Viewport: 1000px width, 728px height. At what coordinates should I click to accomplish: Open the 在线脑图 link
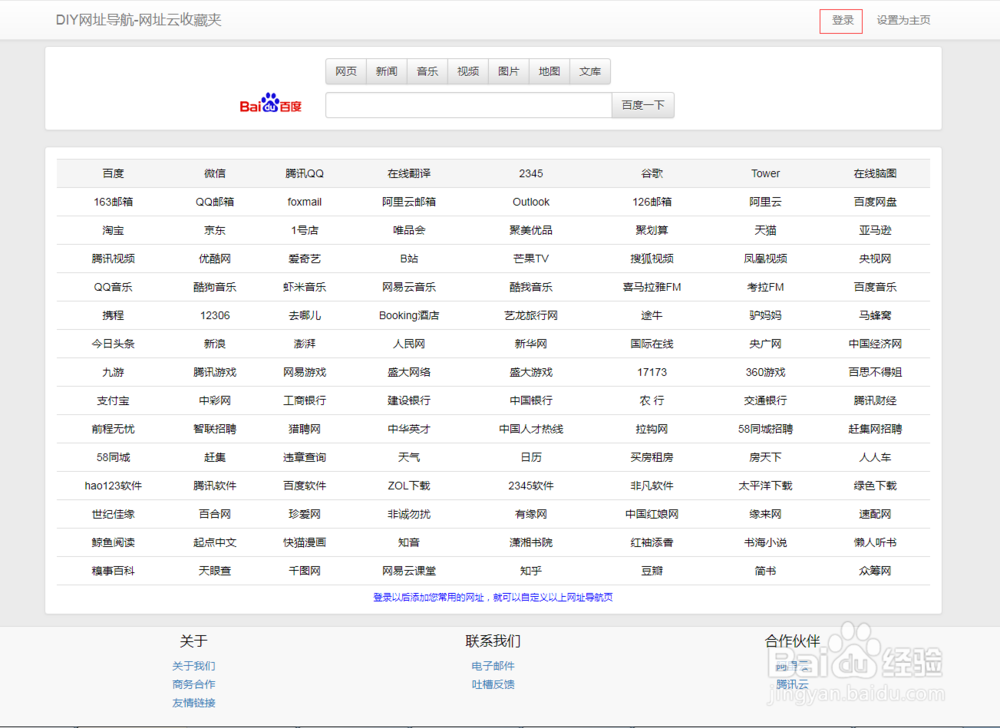[x=875, y=173]
